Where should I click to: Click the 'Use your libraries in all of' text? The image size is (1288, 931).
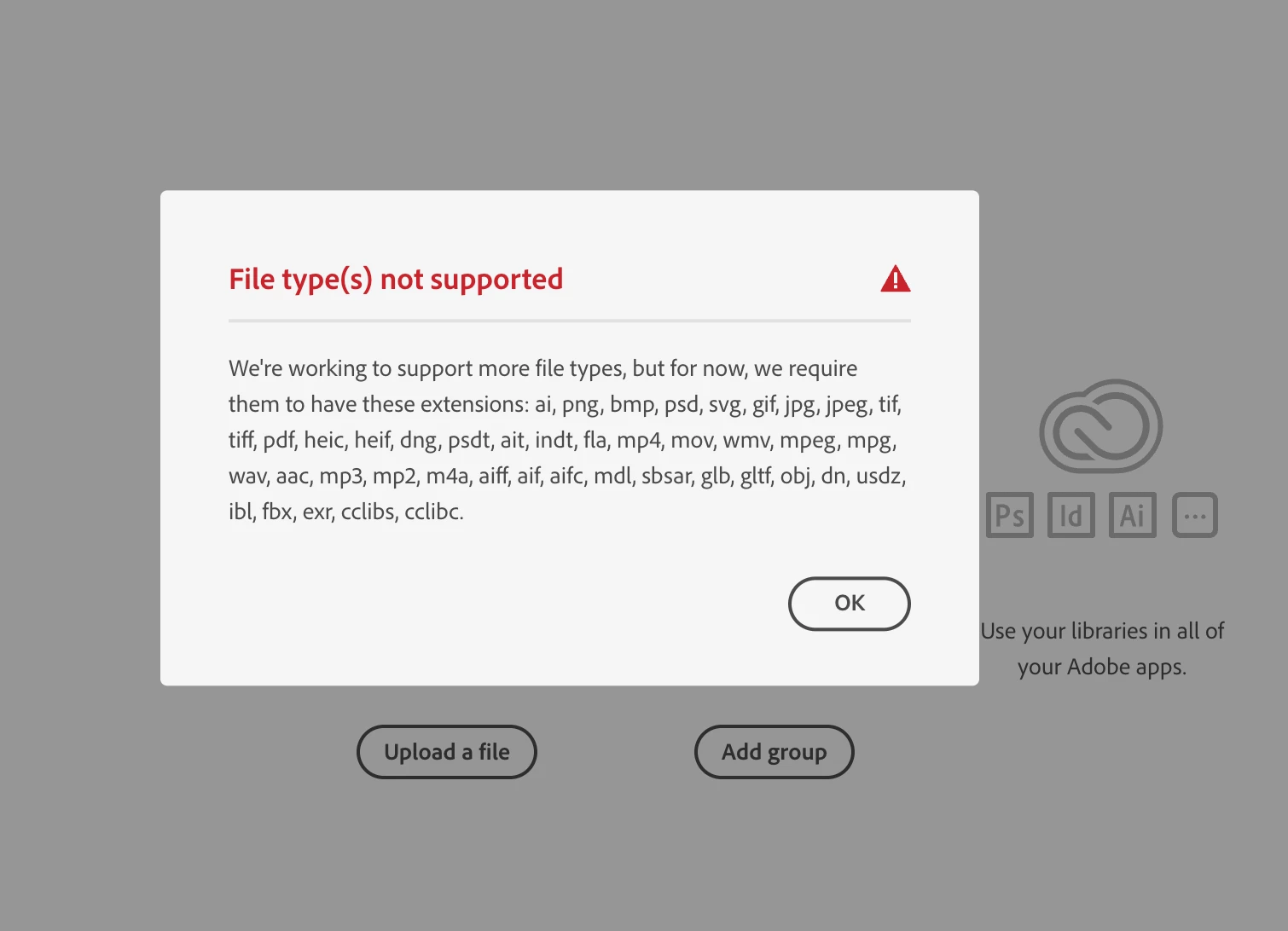tap(1102, 631)
